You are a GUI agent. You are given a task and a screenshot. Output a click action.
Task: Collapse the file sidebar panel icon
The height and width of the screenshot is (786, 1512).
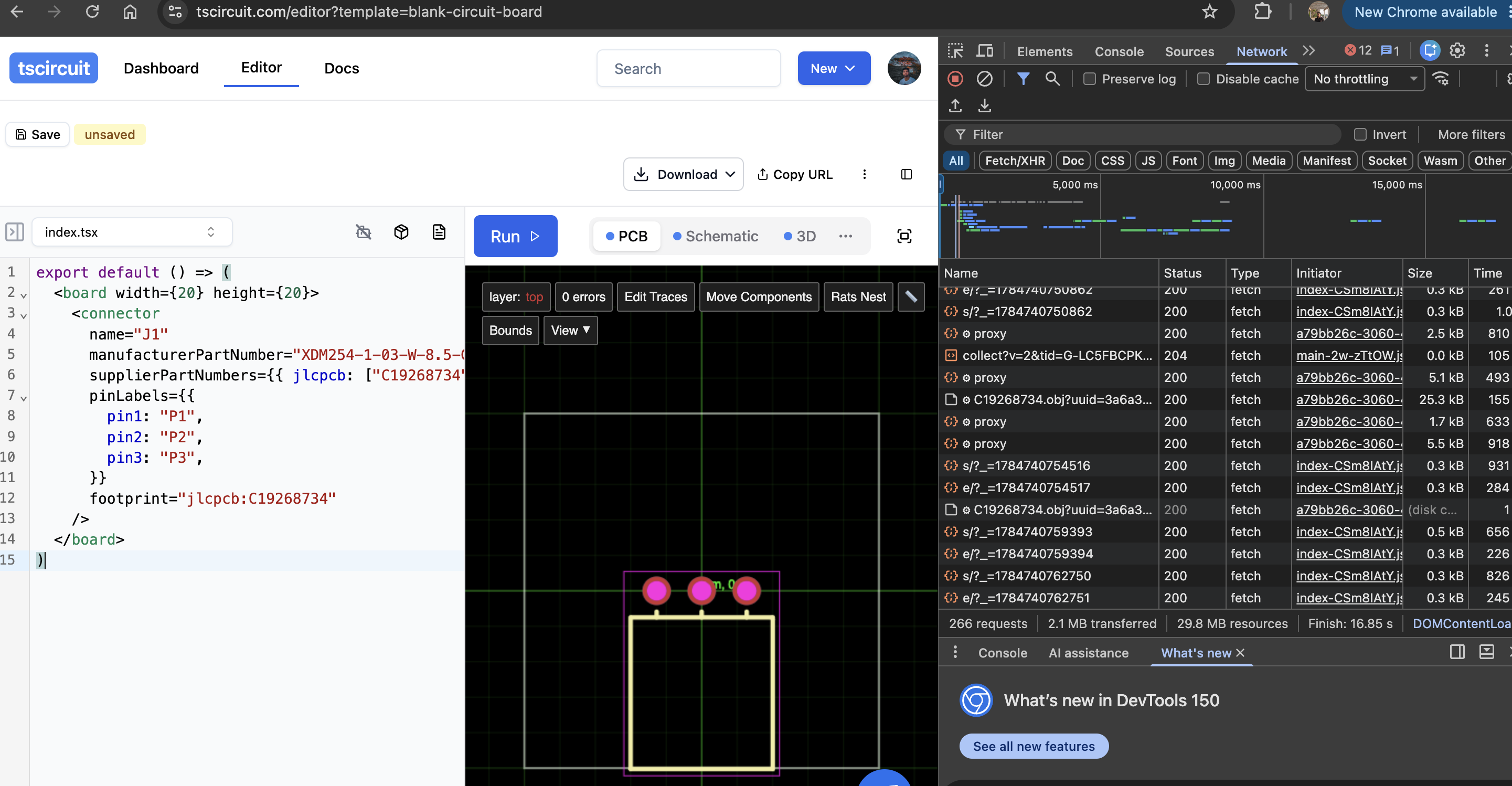(x=15, y=232)
